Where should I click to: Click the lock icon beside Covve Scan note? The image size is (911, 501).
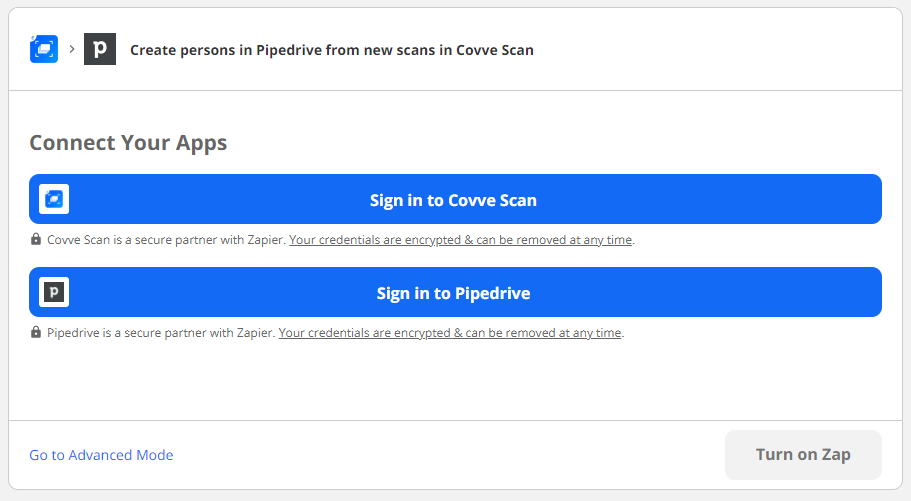(36, 240)
